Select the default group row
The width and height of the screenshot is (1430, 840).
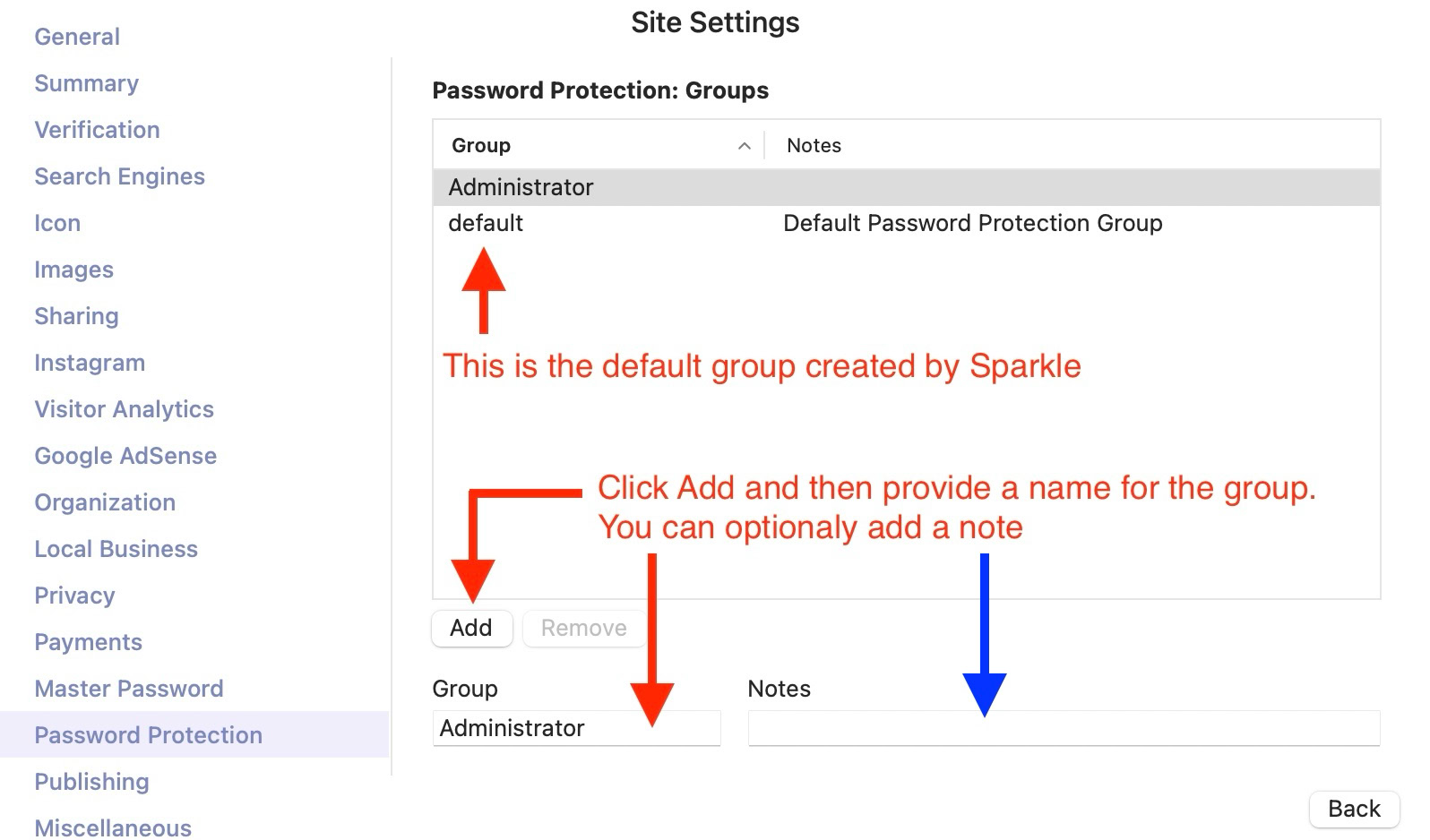(x=905, y=223)
